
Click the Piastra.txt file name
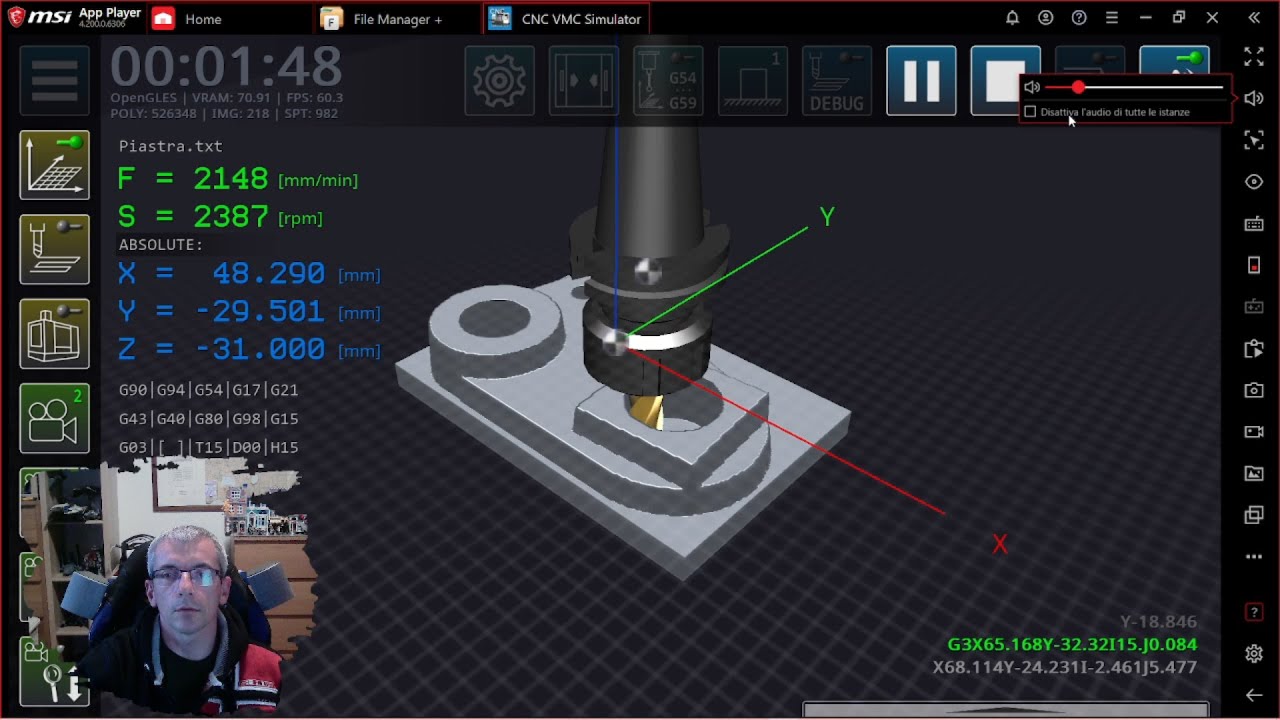point(171,146)
